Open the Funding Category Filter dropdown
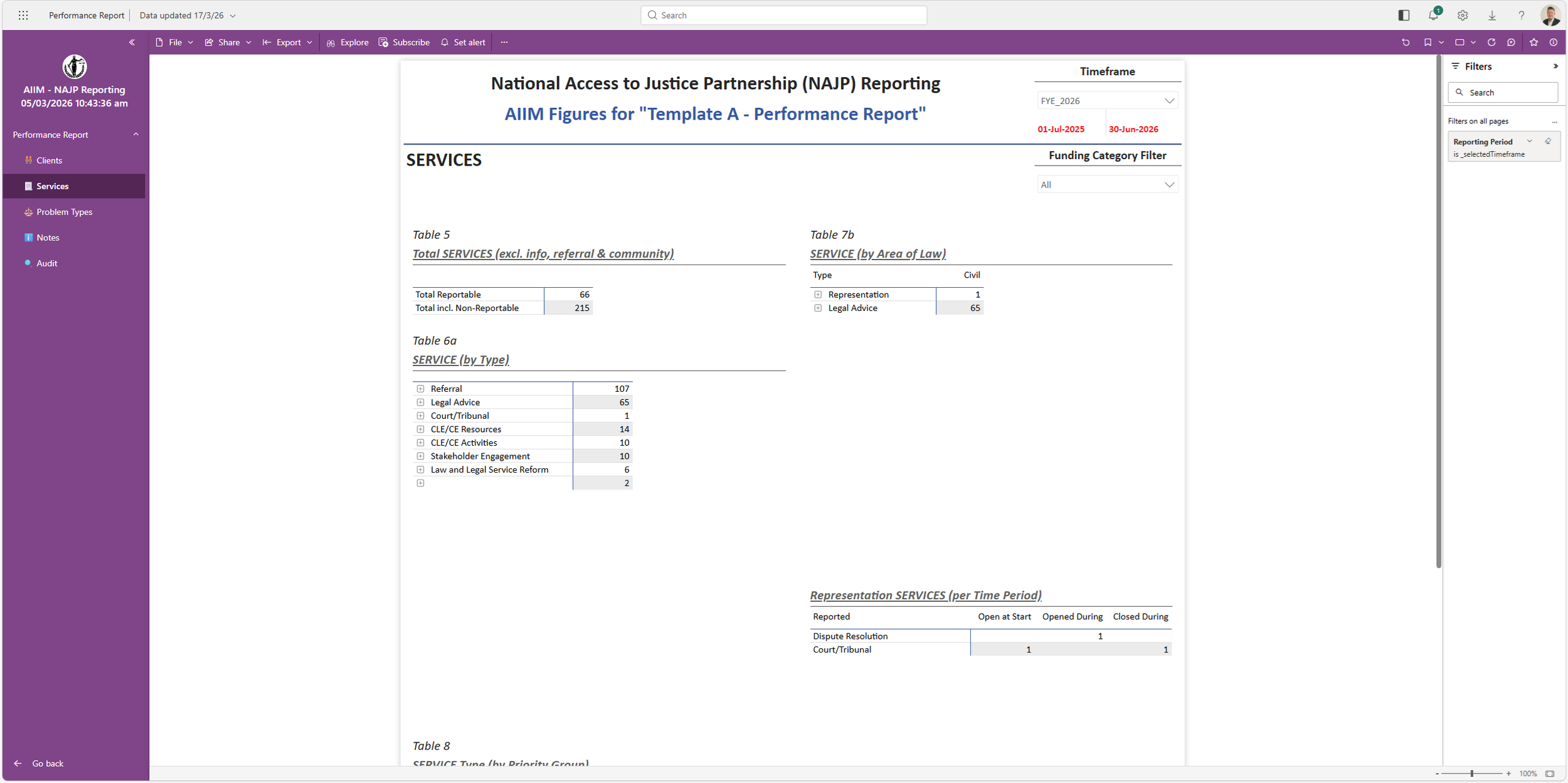This screenshot has width=1568, height=783. click(1107, 185)
